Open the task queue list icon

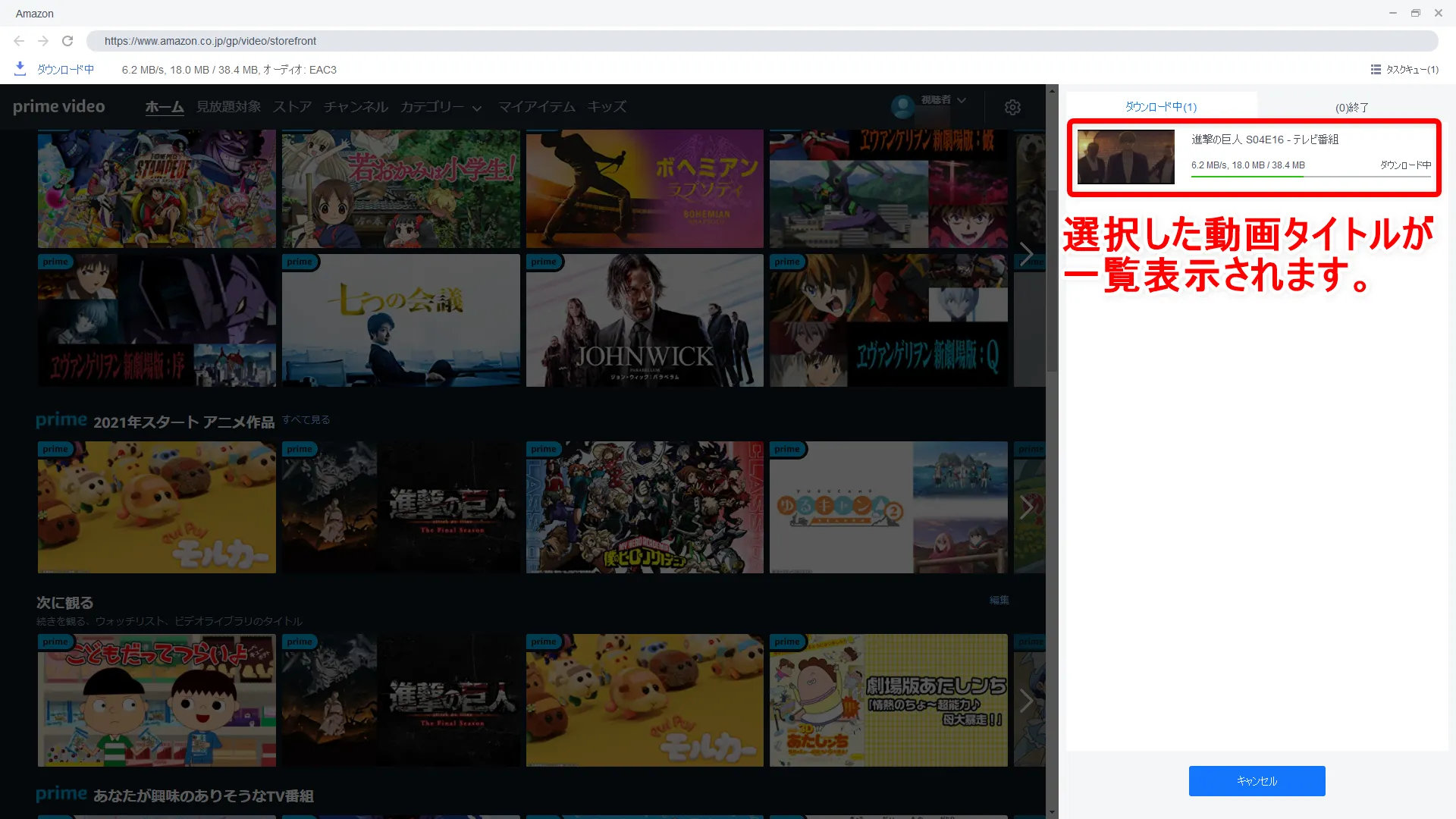[1376, 70]
